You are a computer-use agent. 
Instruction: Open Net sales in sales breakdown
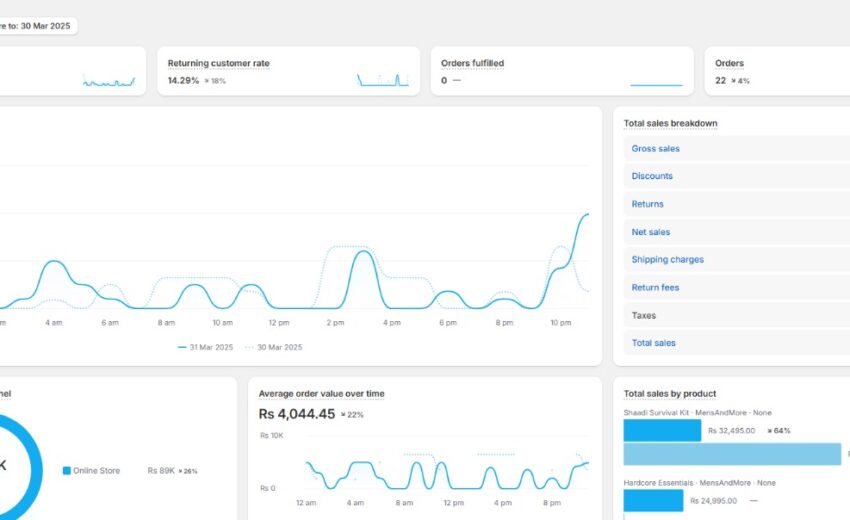click(x=651, y=232)
